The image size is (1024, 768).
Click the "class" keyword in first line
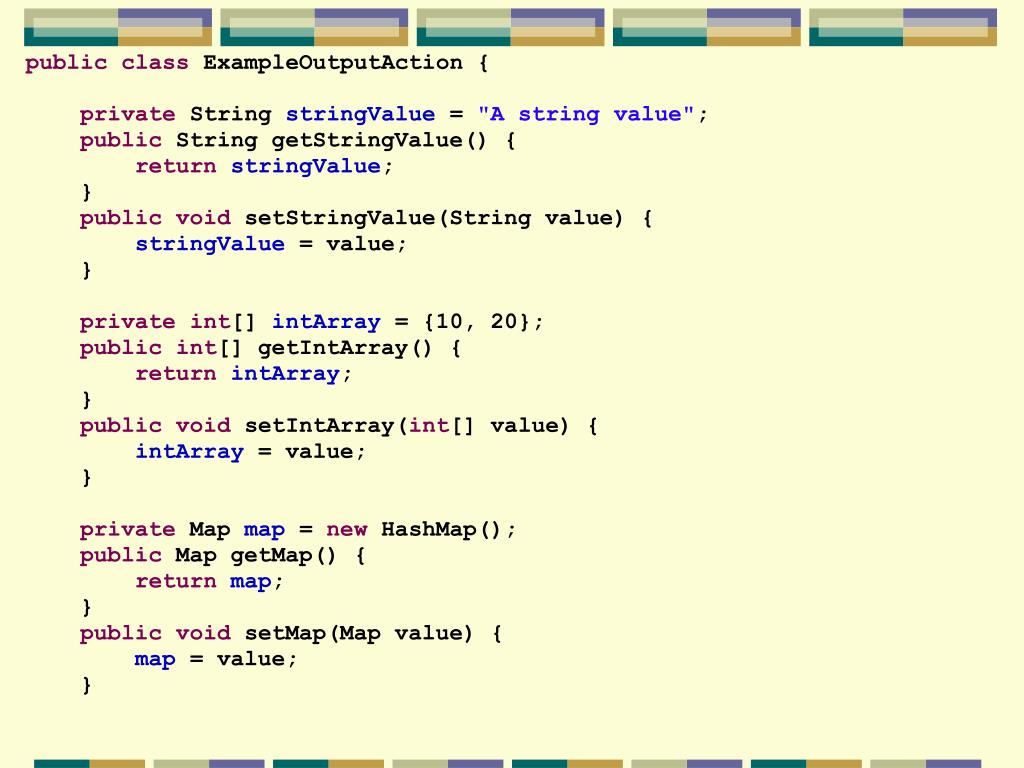coord(155,63)
